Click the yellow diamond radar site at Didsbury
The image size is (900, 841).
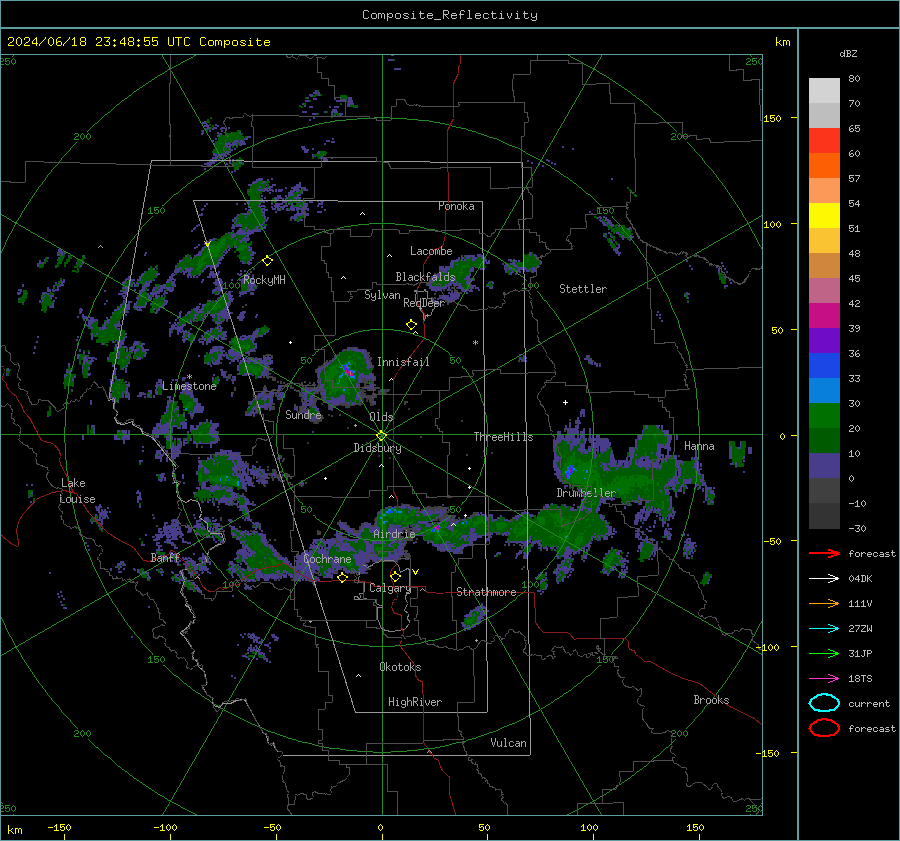point(381,435)
